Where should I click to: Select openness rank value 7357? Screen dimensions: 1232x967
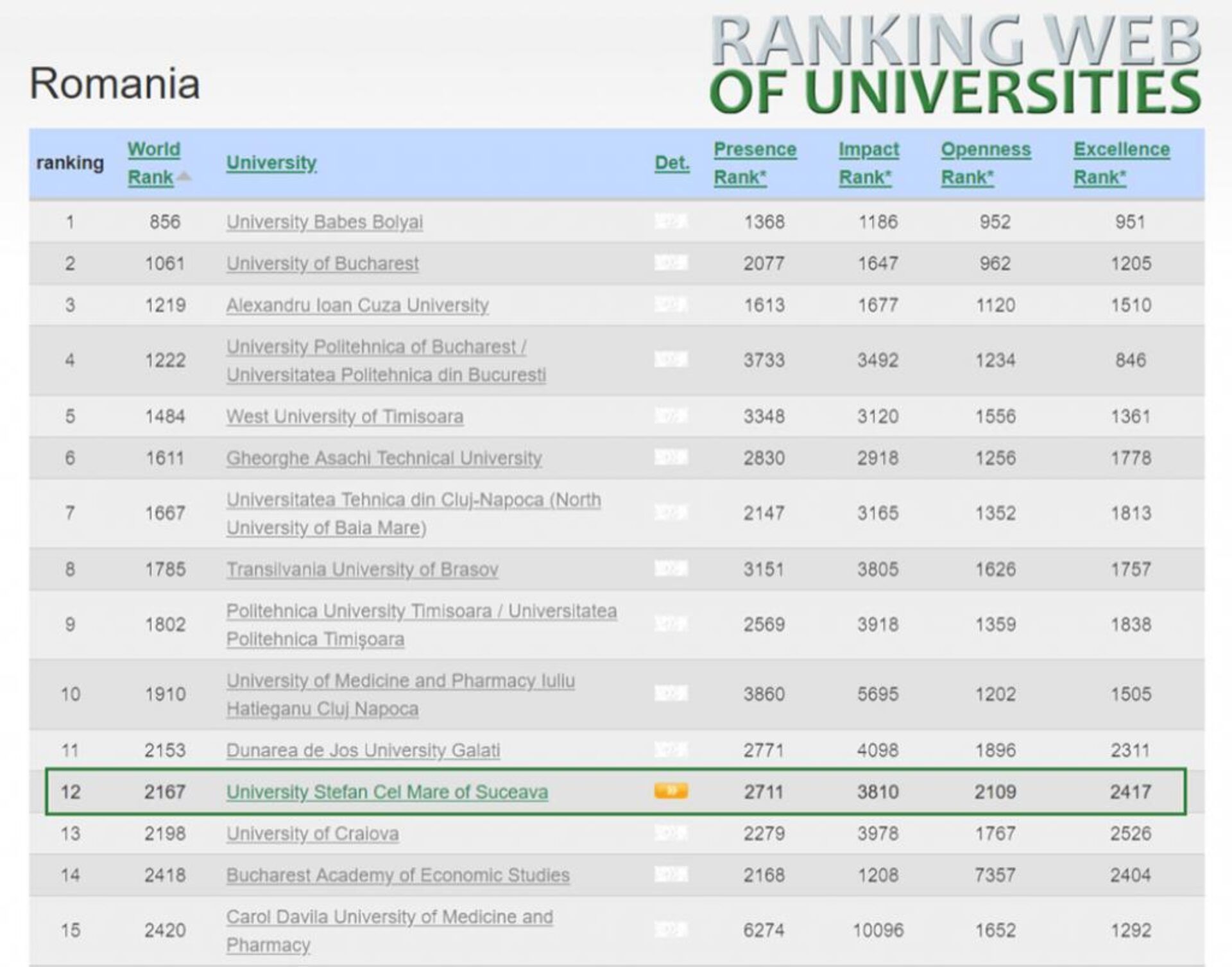click(995, 875)
